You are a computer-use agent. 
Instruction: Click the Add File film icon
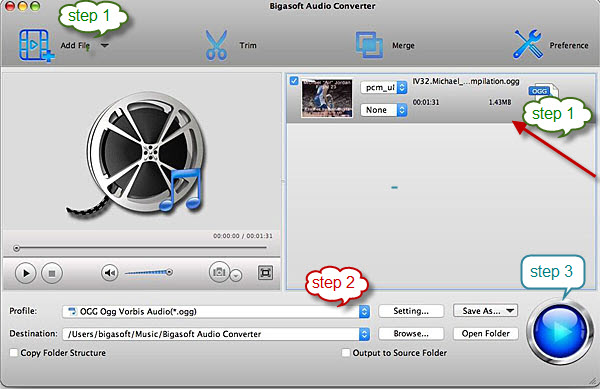(x=36, y=46)
